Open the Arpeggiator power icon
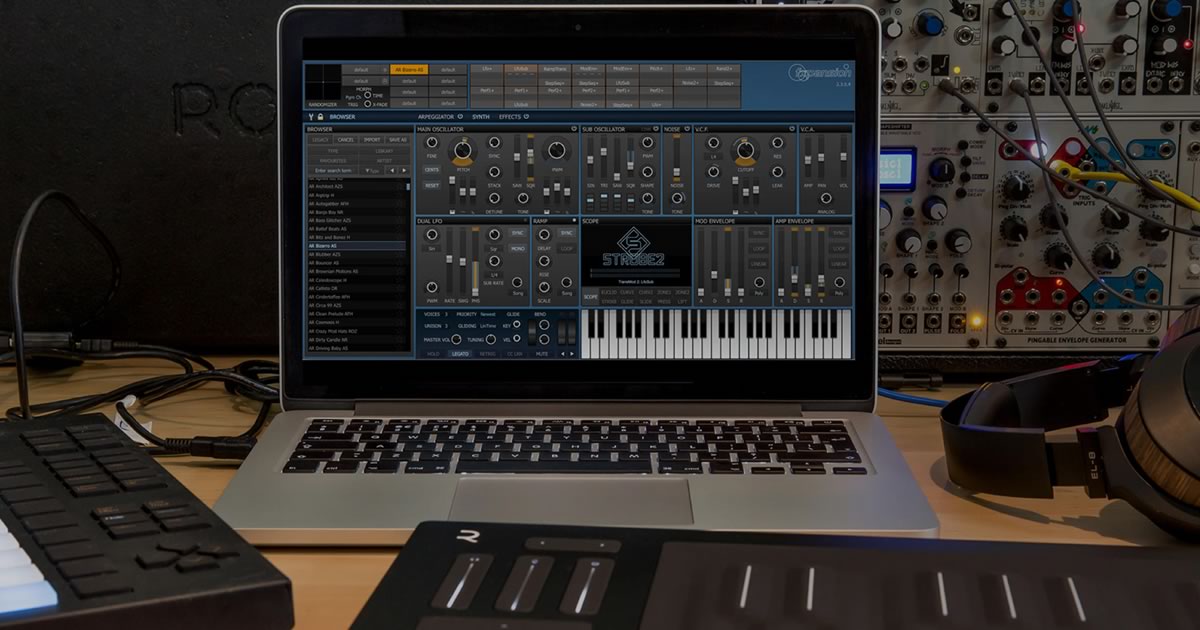Image resolution: width=1200 pixels, height=630 pixels. click(x=459, y=117)
